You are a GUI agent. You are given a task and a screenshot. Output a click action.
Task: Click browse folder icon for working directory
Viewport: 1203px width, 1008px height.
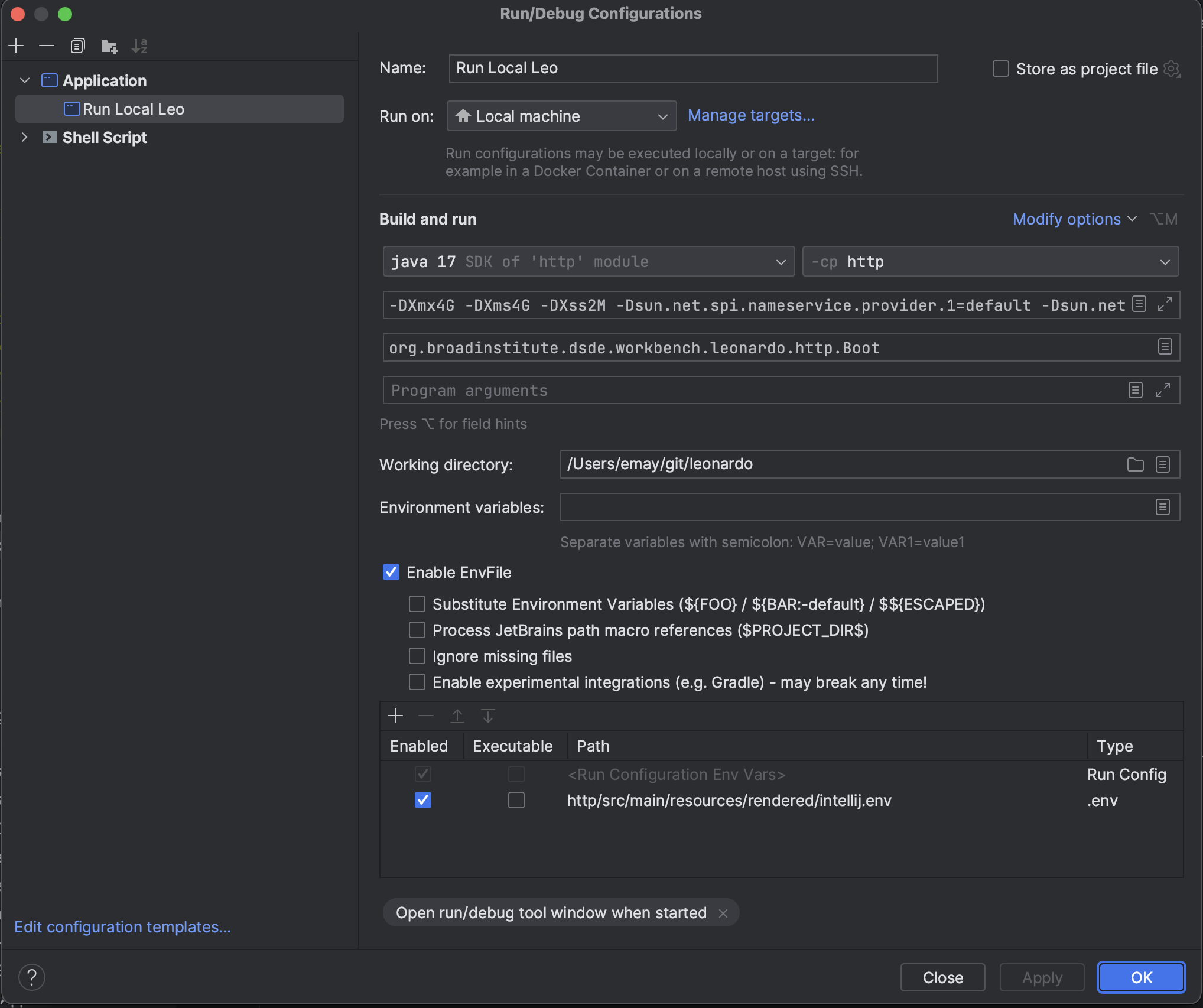[1135, 464]
